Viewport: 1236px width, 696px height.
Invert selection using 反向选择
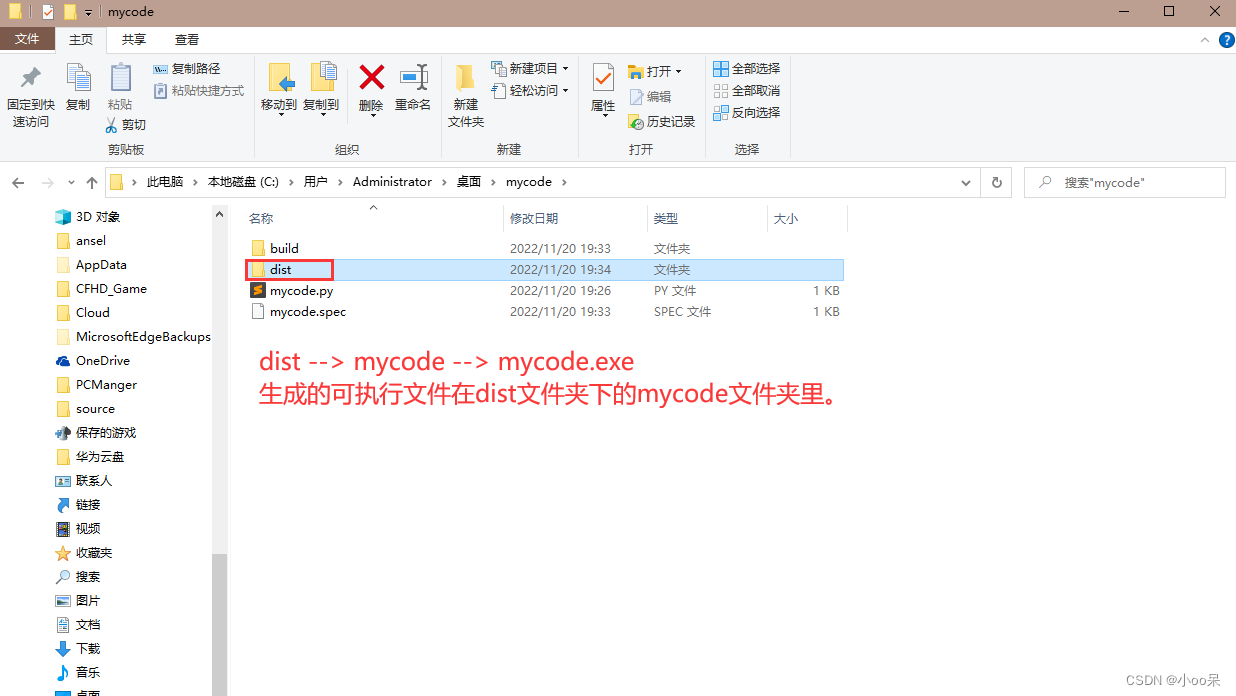pyautogui.click(x=747, y=112)
